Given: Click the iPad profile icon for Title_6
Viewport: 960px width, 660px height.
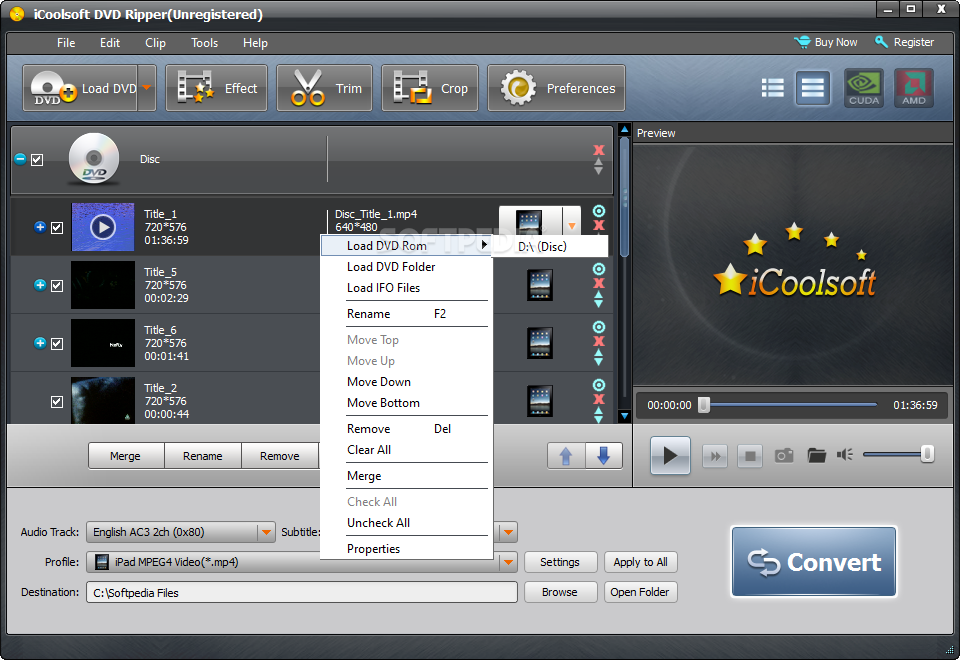Looking at the screenshot, I should pos(540,343).
